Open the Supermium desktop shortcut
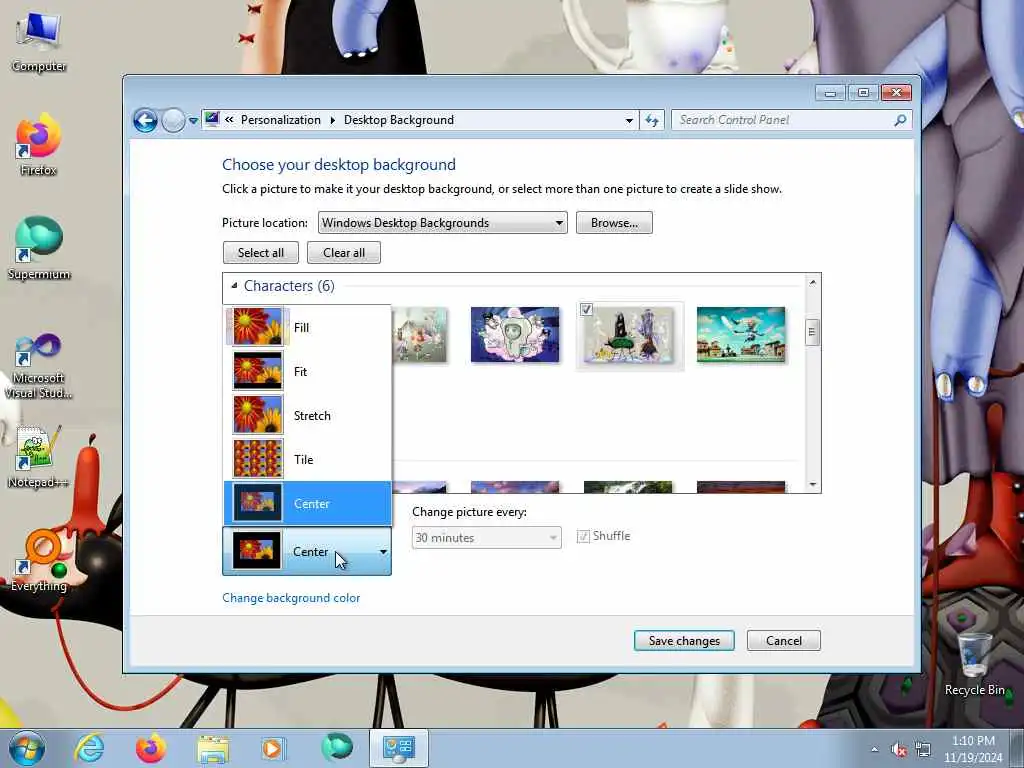Image resolution: width=1024 pixels, height=768 pixels. click(39, 248)
